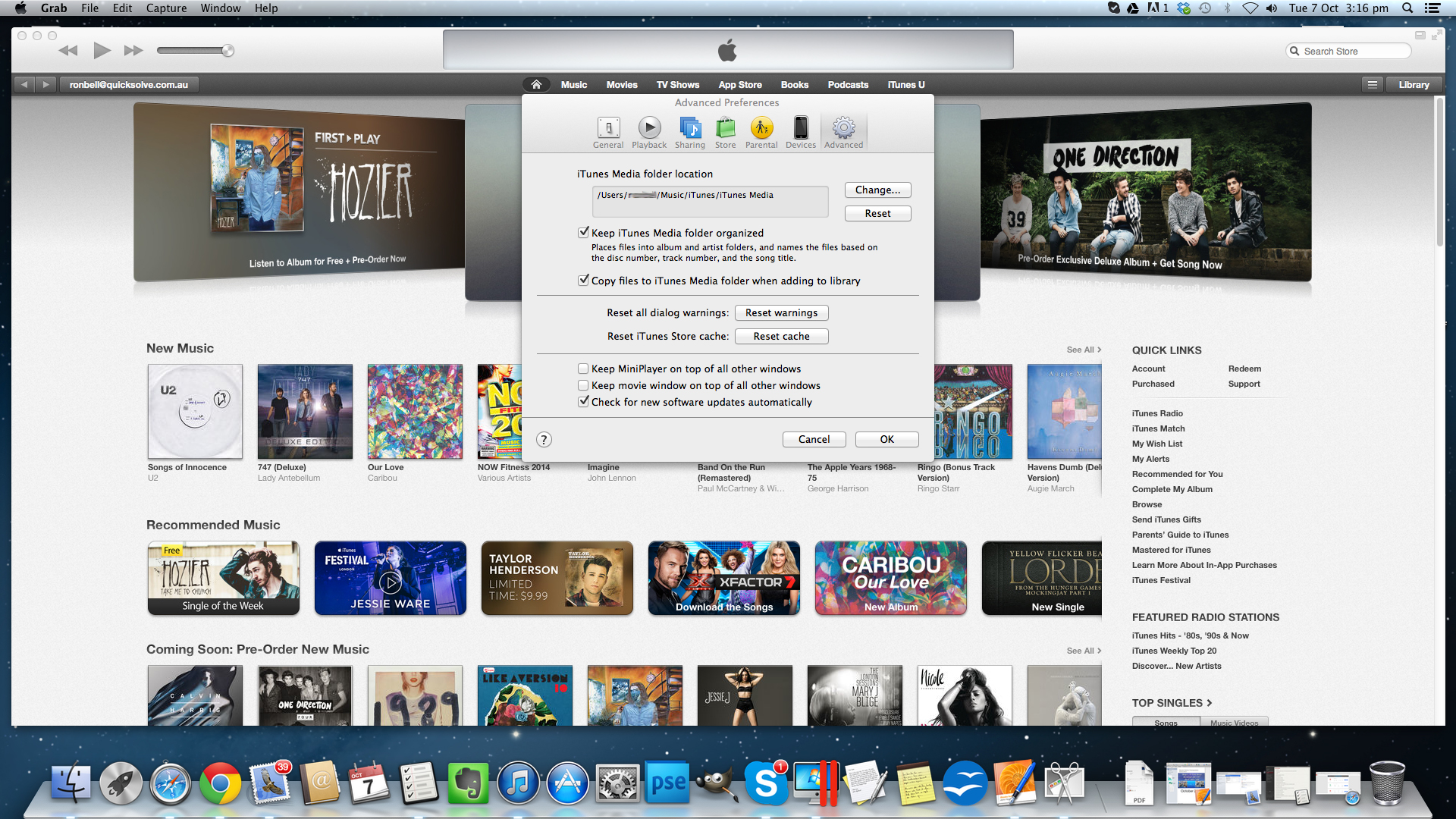Image resolution: width=1456 pixels, height=819 pixels.
Task: Enable Keep movie window on top
Action: 583,385
